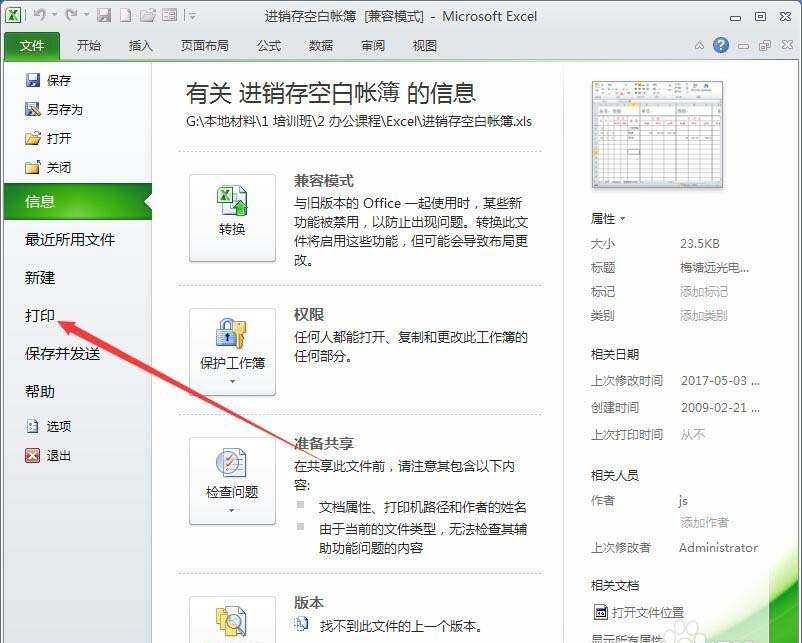Open the 检查问题 dropdown button

232,481
